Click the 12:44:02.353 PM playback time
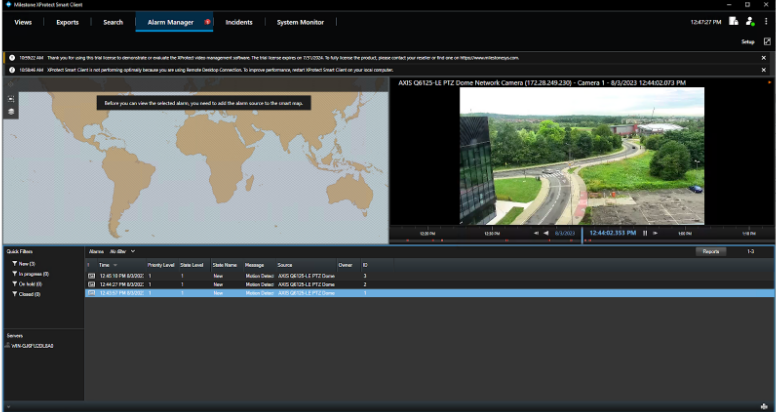776x412 pixels. point(612,233)
